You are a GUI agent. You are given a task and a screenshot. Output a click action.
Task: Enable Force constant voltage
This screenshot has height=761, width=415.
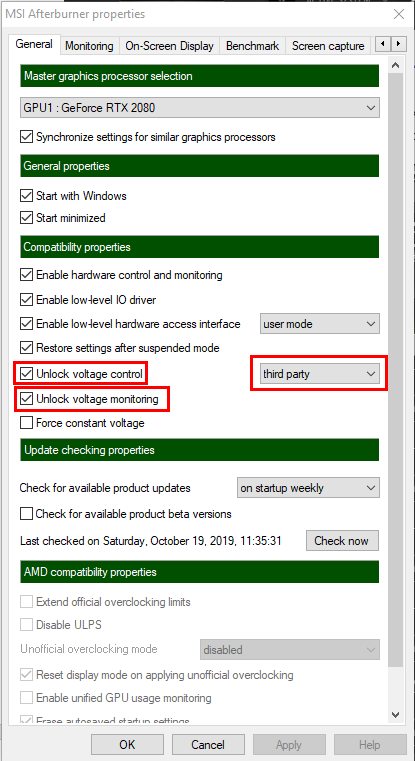(x=26, y=423)
